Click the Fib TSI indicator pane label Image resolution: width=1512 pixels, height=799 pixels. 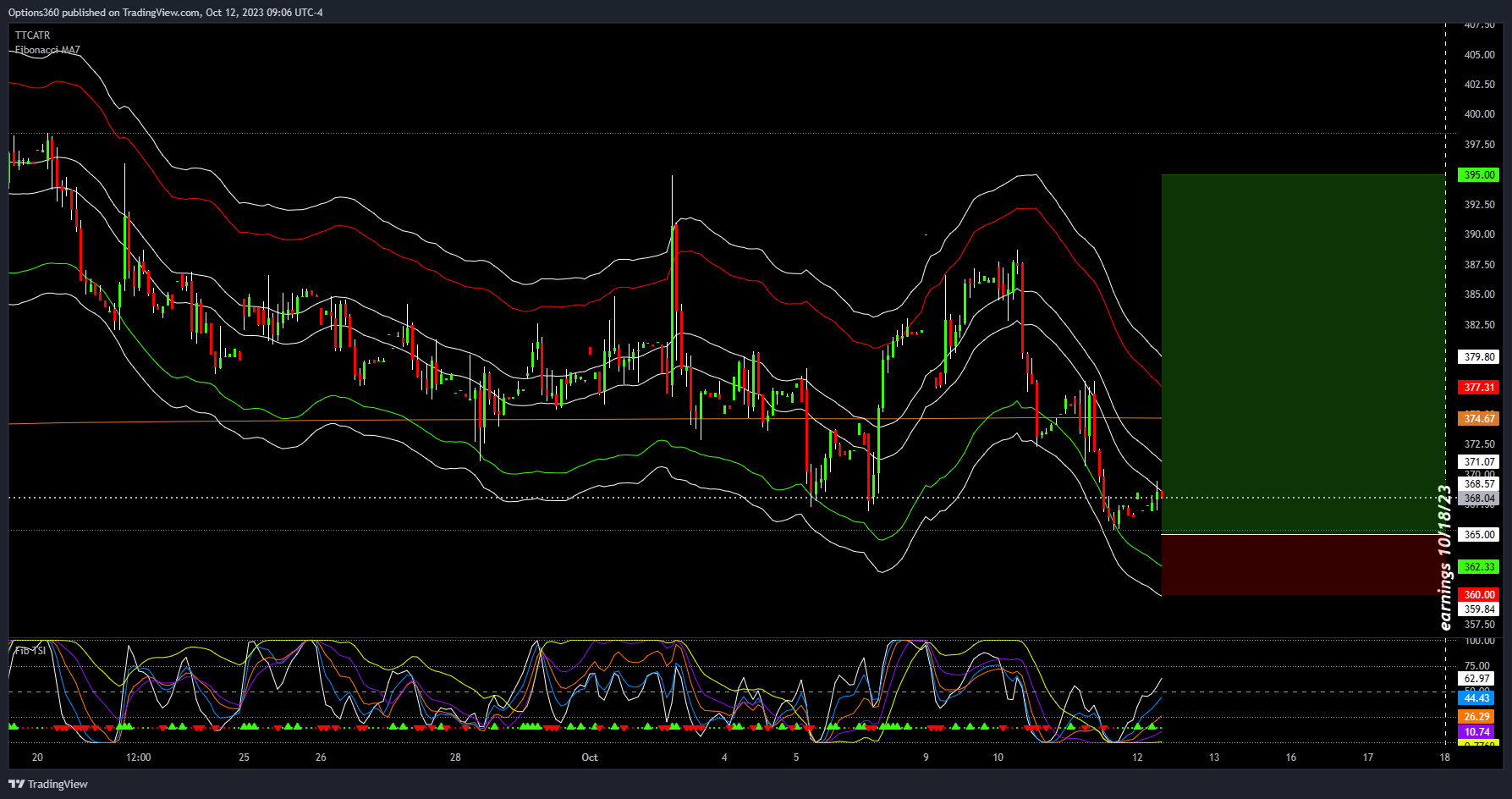(x=30, y=650)
